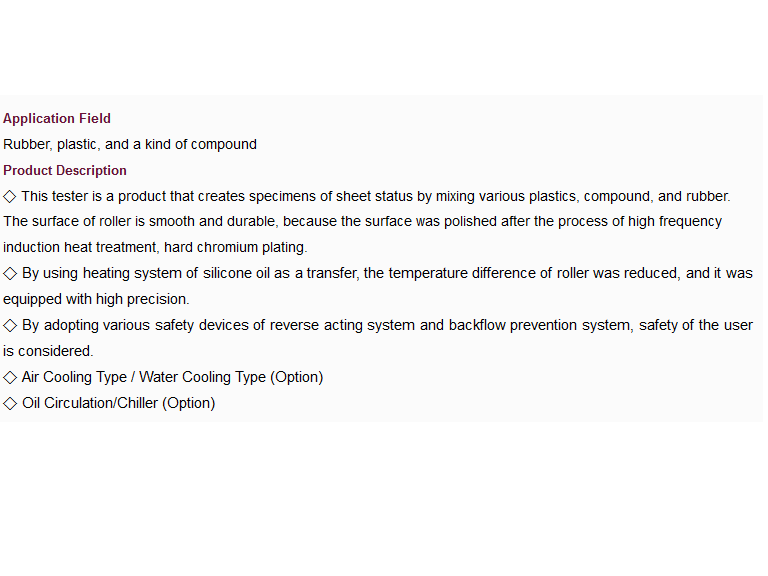Click the words 'is considered.' line
The height and width of the screenshot is (576, 768).
point(48,351)
